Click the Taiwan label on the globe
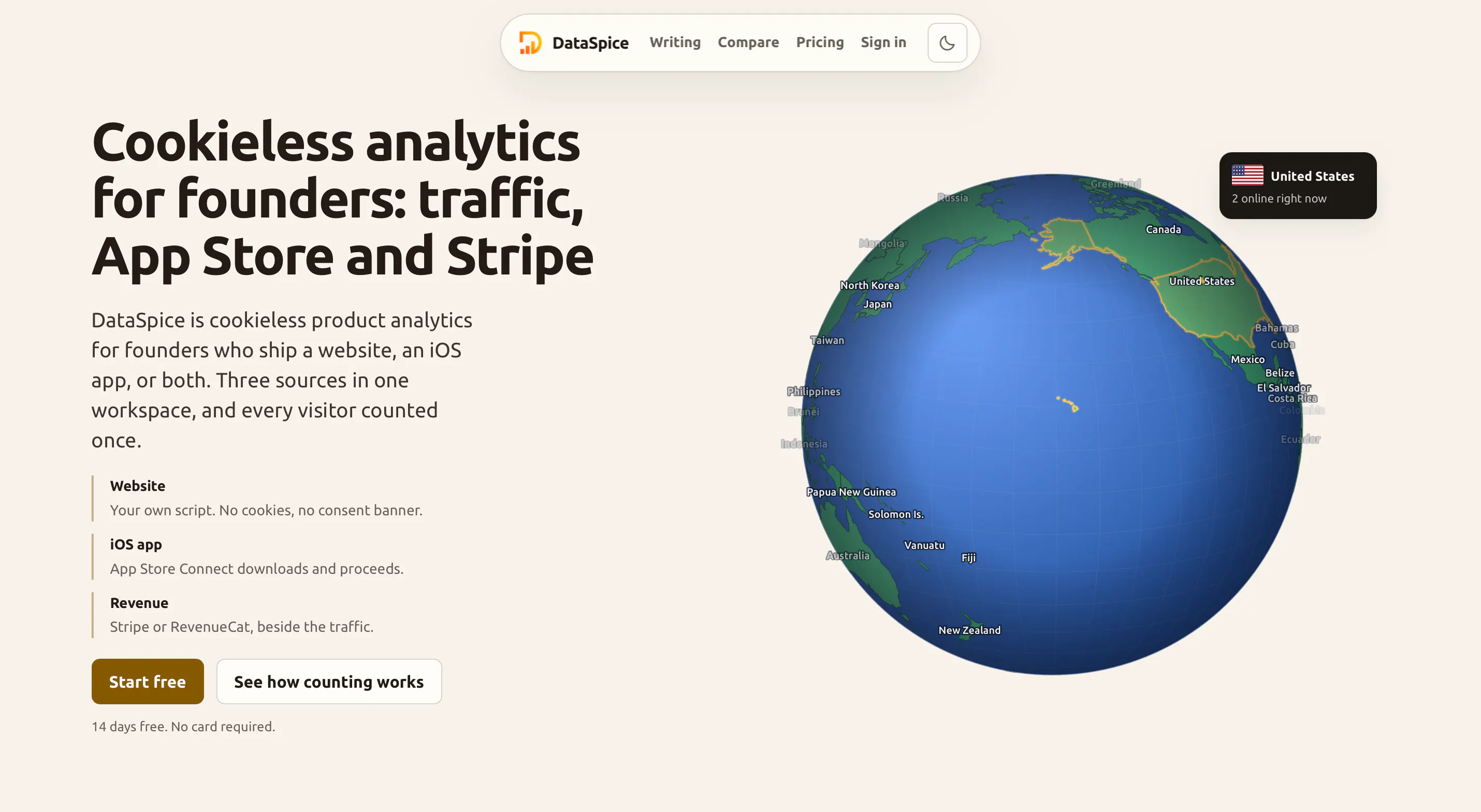This screenshot has width=1481, height=812. [827, 340]
